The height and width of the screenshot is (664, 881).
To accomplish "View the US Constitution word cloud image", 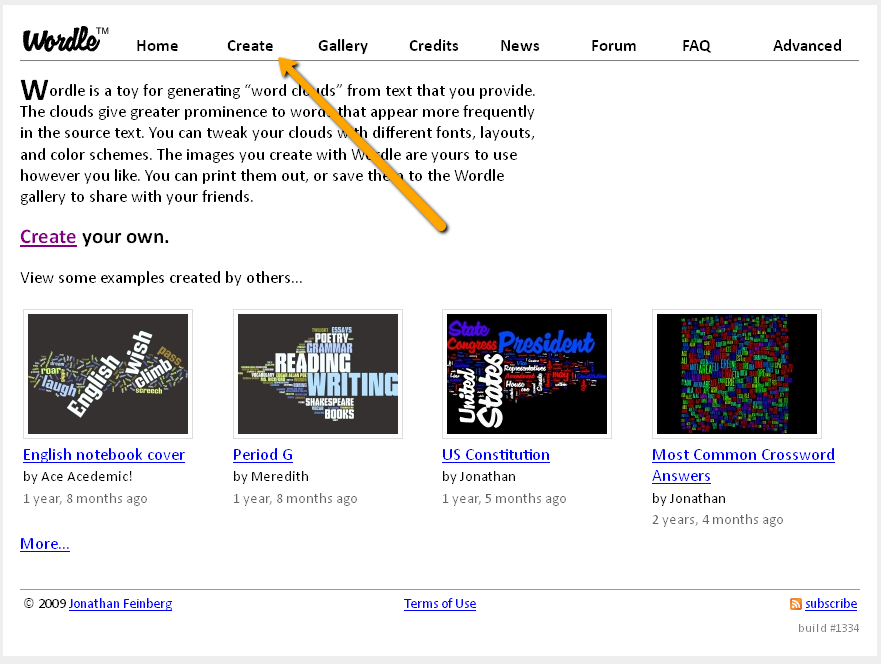I will 527,374.
